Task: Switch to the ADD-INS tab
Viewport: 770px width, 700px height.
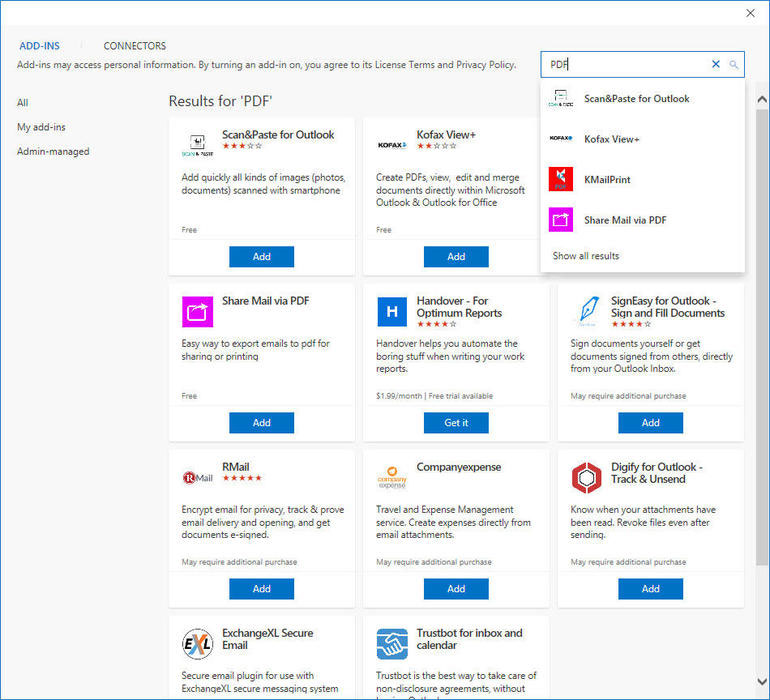Action: (39, 46)
